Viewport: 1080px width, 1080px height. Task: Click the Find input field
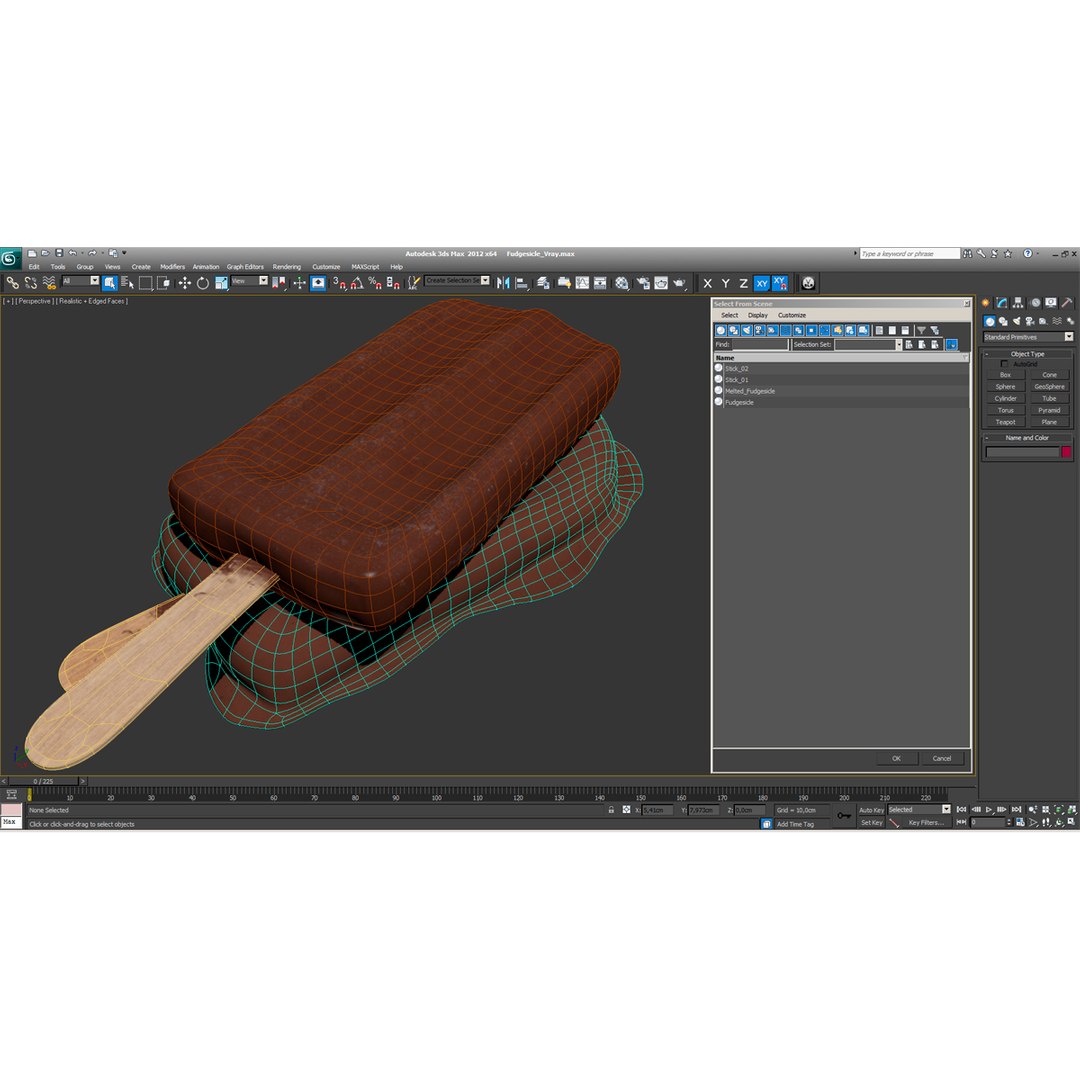pos(760,344)
